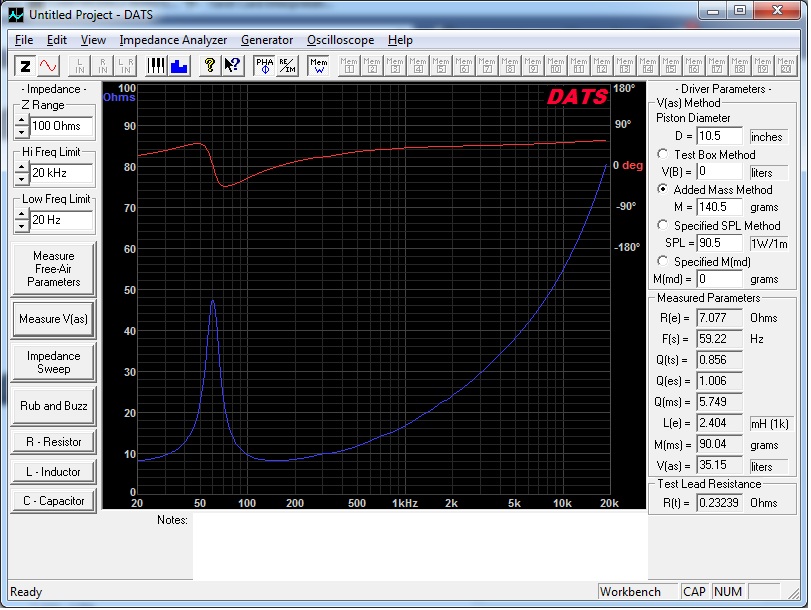
Task: Open the SPL 1W/1m unit selector
Action: pyautogui.click(x=769, y=243)
